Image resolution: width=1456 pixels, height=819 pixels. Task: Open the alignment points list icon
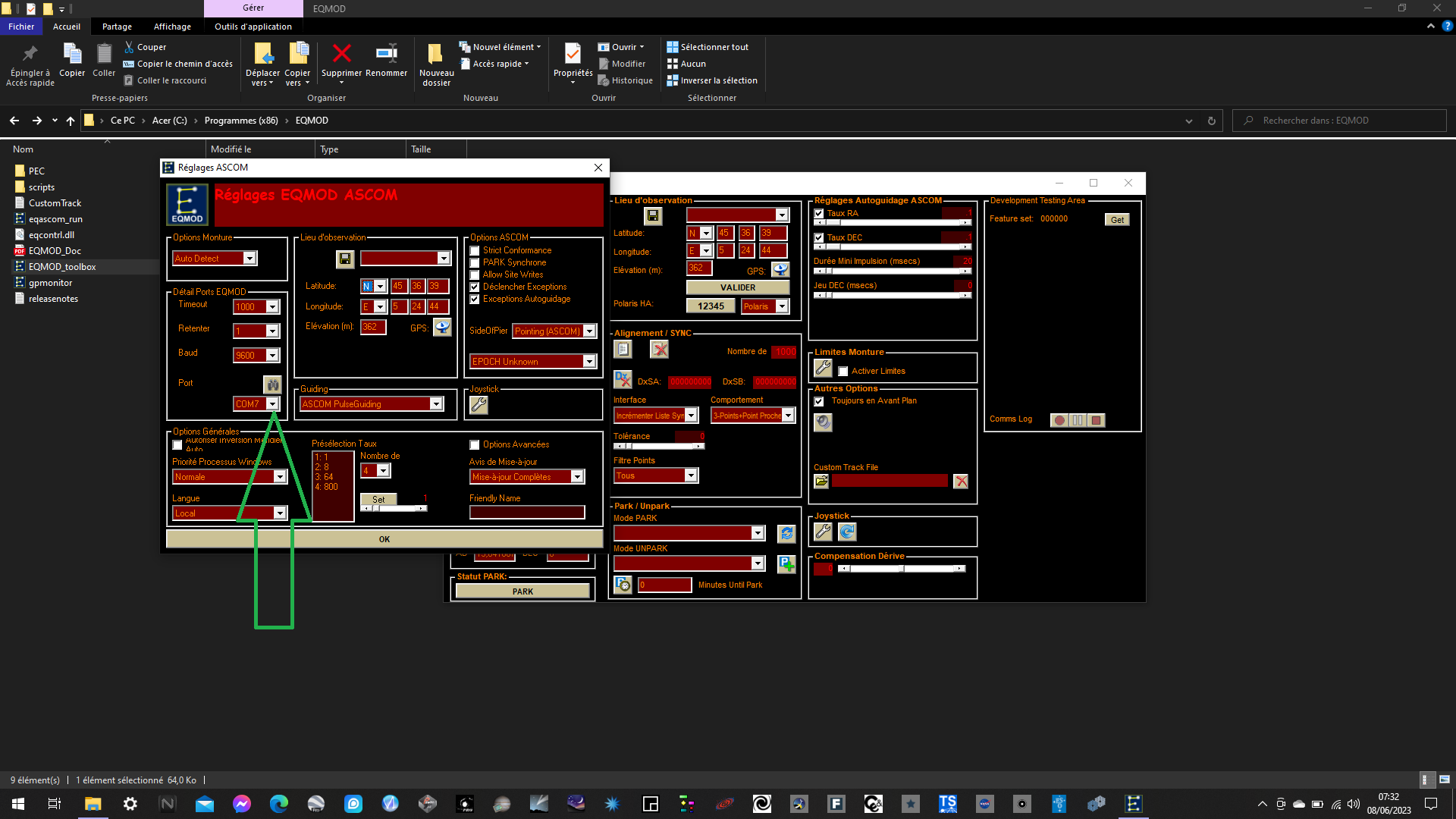click(x=623, y=350)
